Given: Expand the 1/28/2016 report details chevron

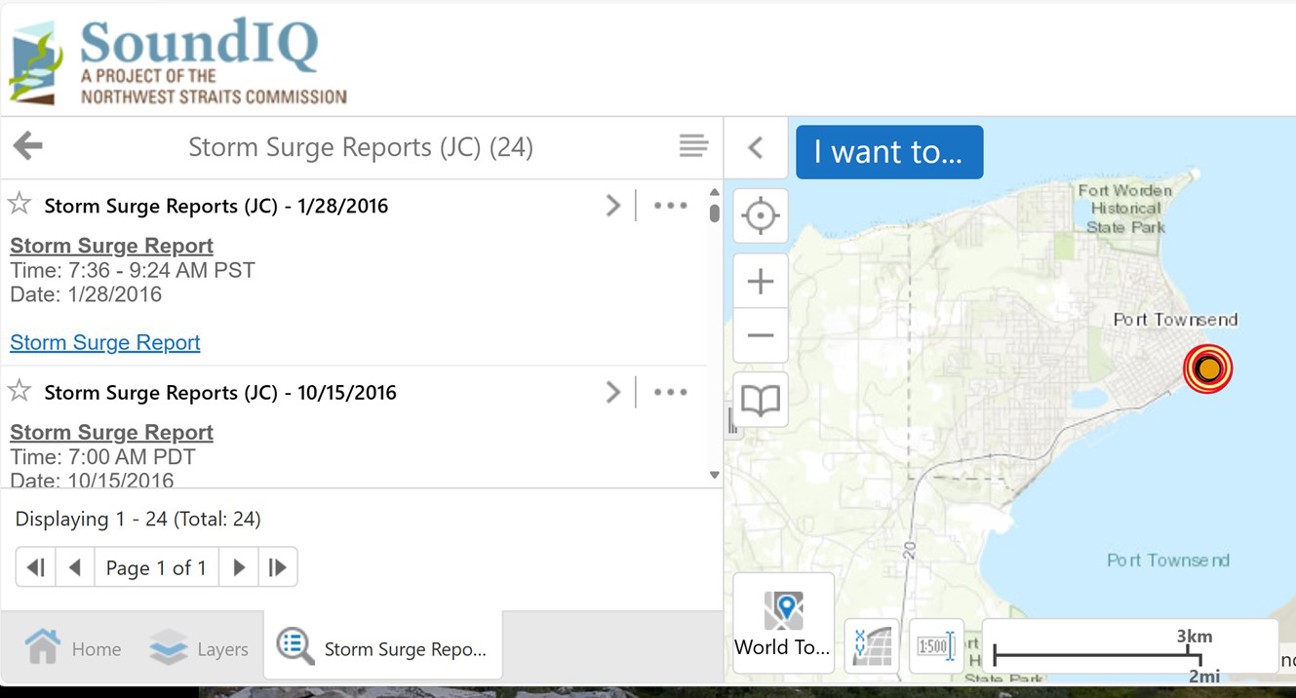Looking at the screenshot, I should [x=613, y=206].
